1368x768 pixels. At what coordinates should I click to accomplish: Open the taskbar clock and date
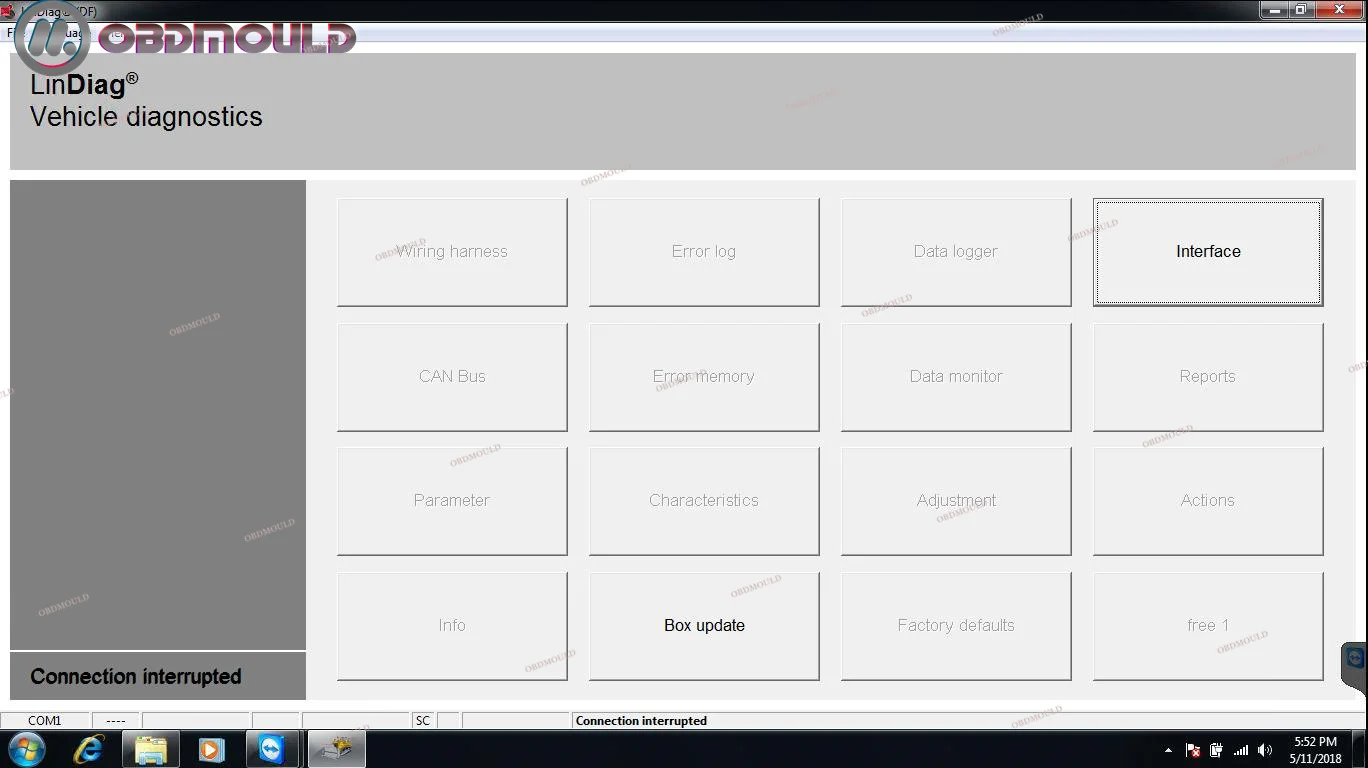coord(1315,750)
